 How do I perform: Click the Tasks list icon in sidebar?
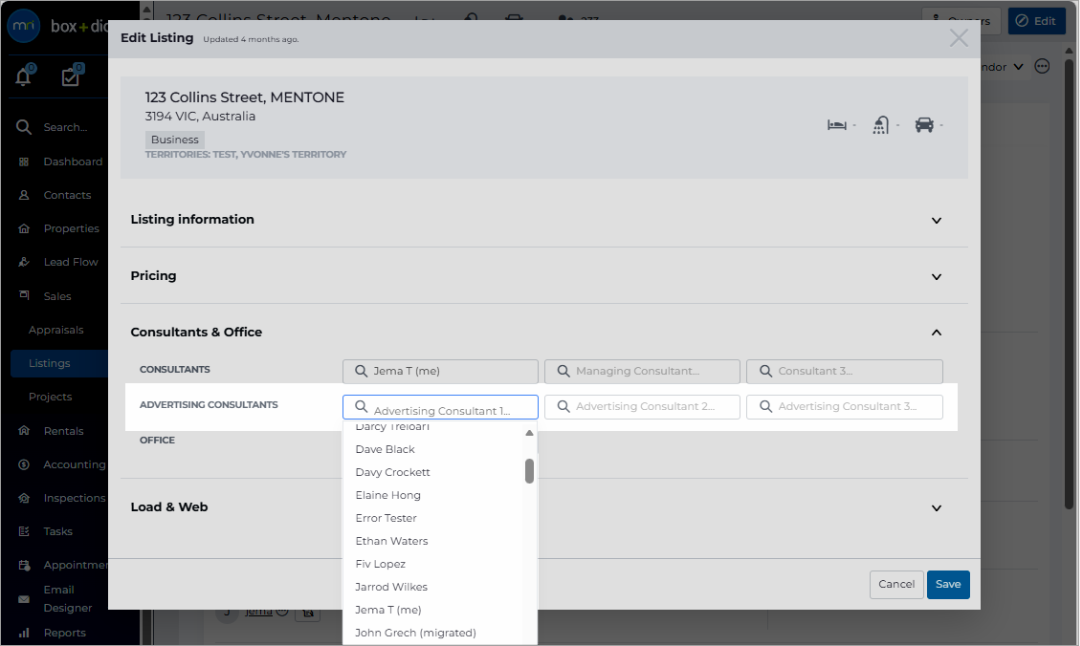click(24, 532)
